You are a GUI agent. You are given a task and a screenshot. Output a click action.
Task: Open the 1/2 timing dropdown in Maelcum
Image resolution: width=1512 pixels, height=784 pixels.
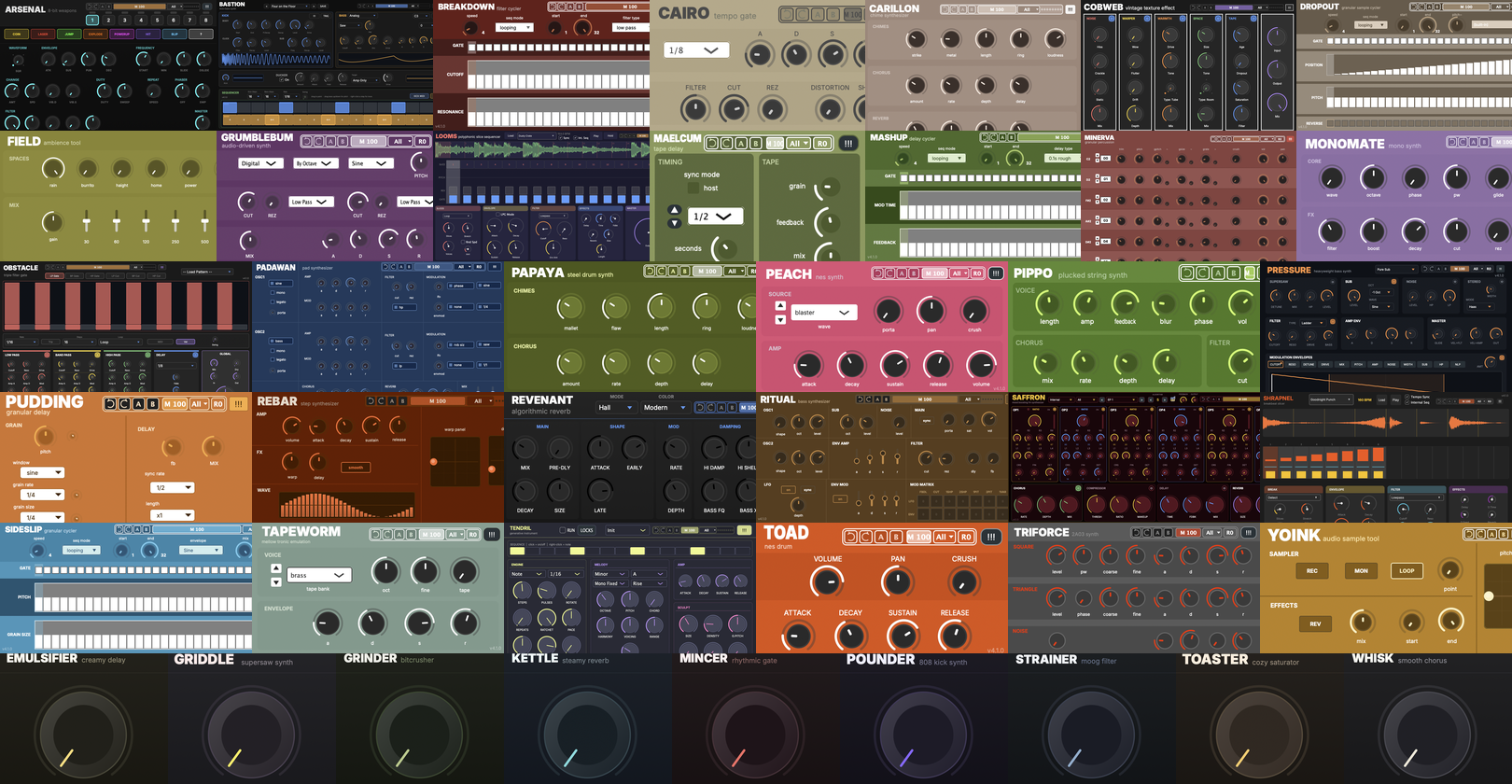click(x=715, y=216)
